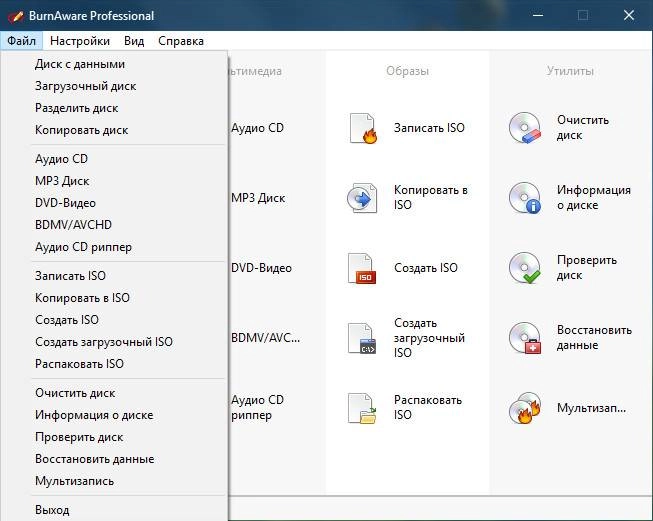Screen dimensions: 653x521
Task: Open Восстановить данные label in Утилиты column
Action: (x=594, y=337)
